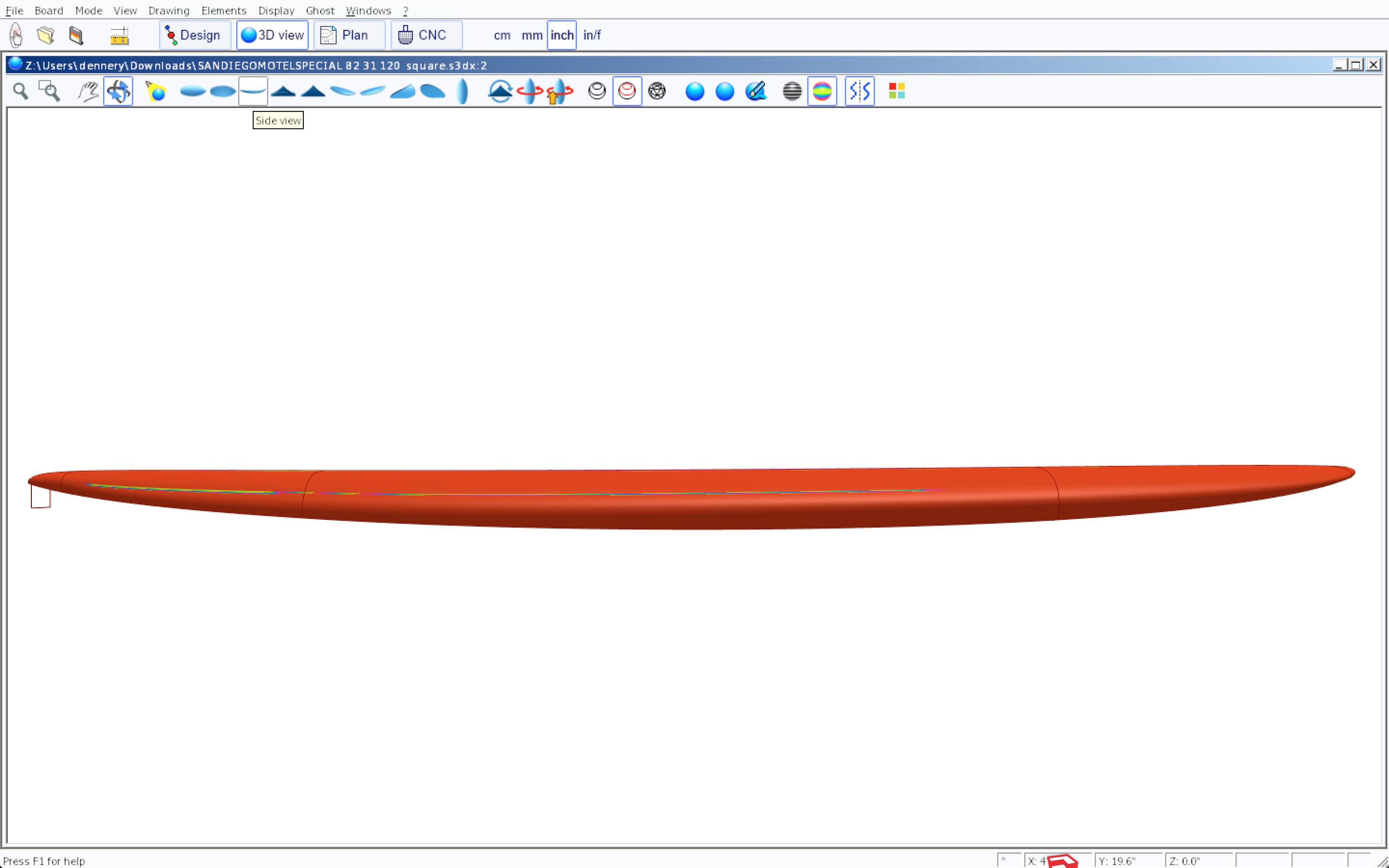This screenshot has height=868, width=1389.
Task: Open the Ghost menu
Action: point(320,10)
